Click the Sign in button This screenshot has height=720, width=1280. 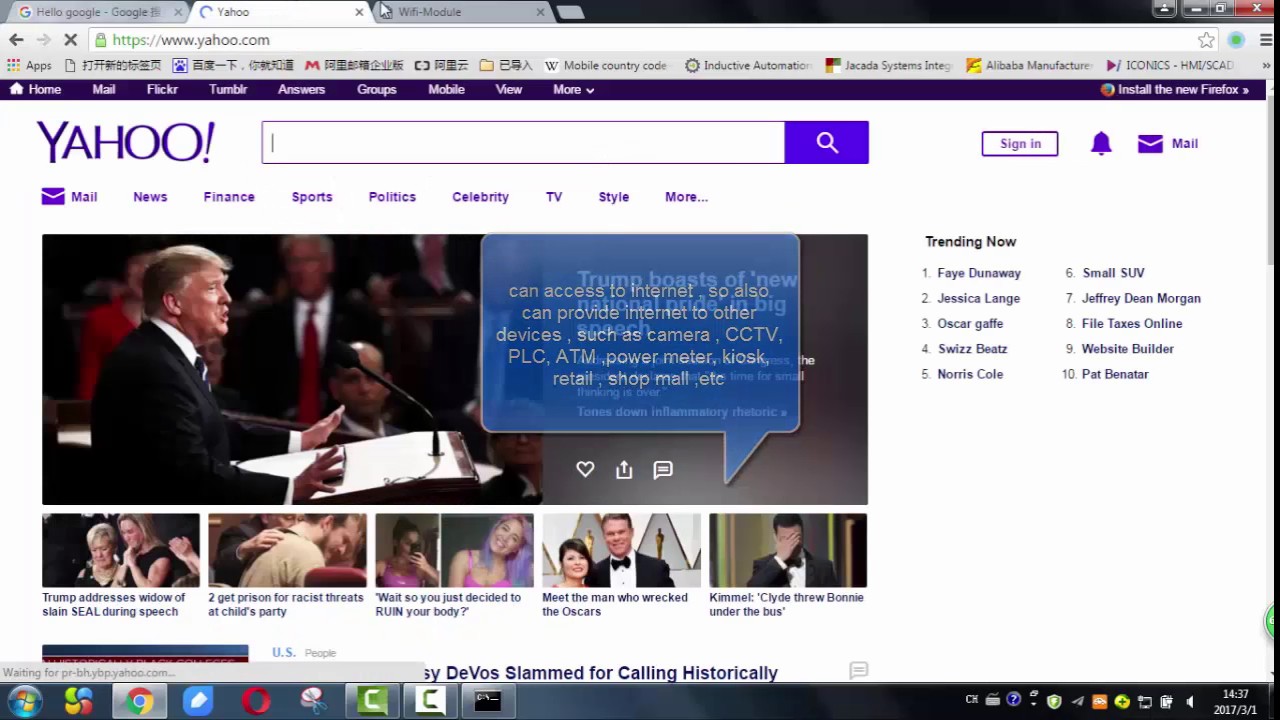(x=1020, y=143)
